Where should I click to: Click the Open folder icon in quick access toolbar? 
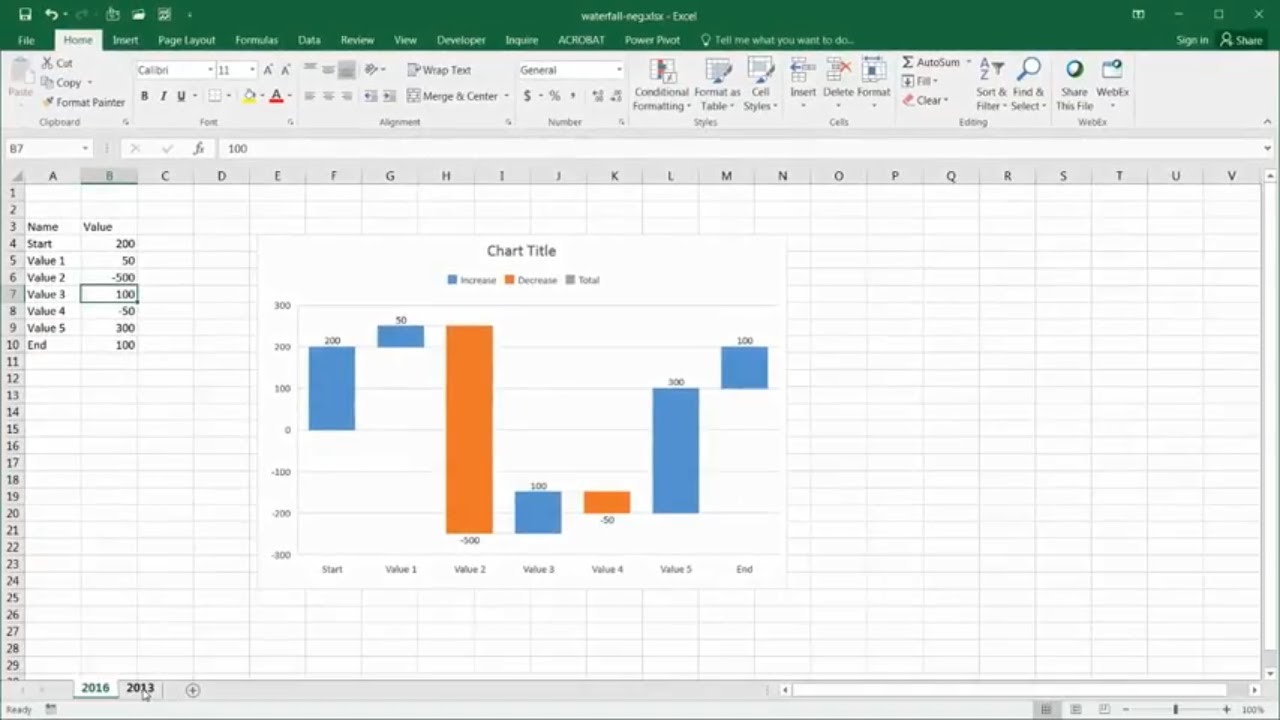point(139,15)
